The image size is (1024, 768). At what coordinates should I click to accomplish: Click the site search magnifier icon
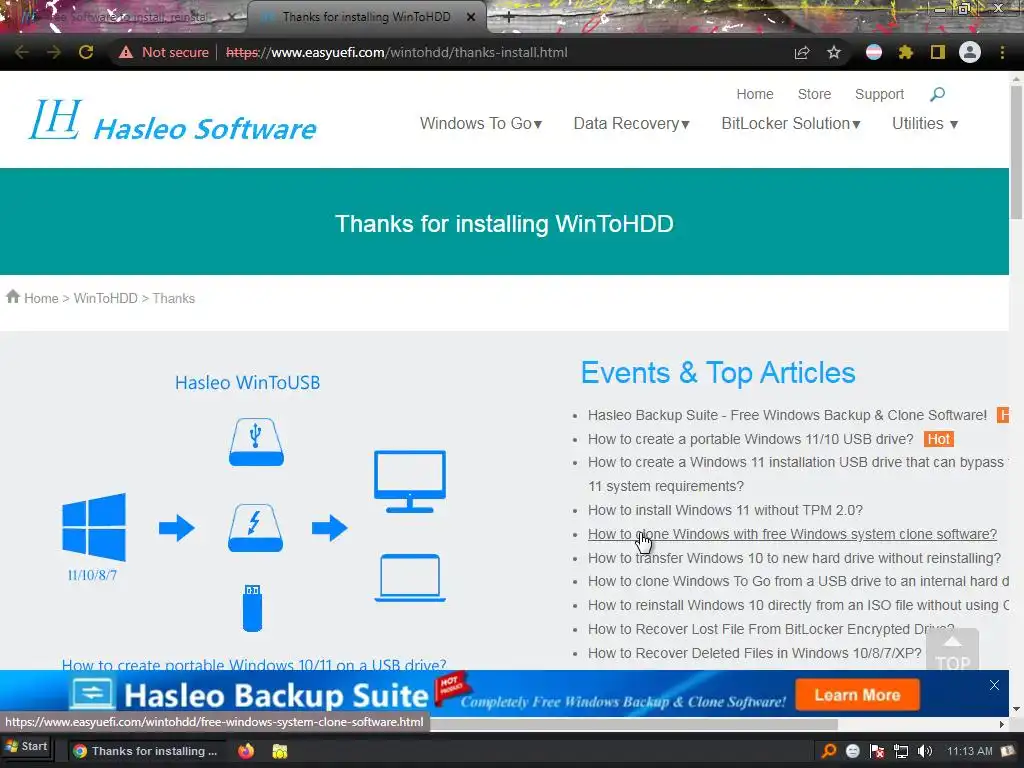(x=937, y=95)
